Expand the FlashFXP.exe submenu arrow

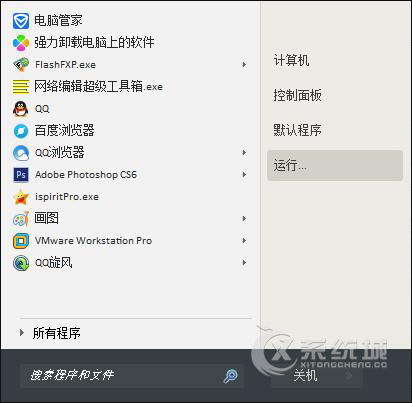pyautogui.click(x=244, y=65)
